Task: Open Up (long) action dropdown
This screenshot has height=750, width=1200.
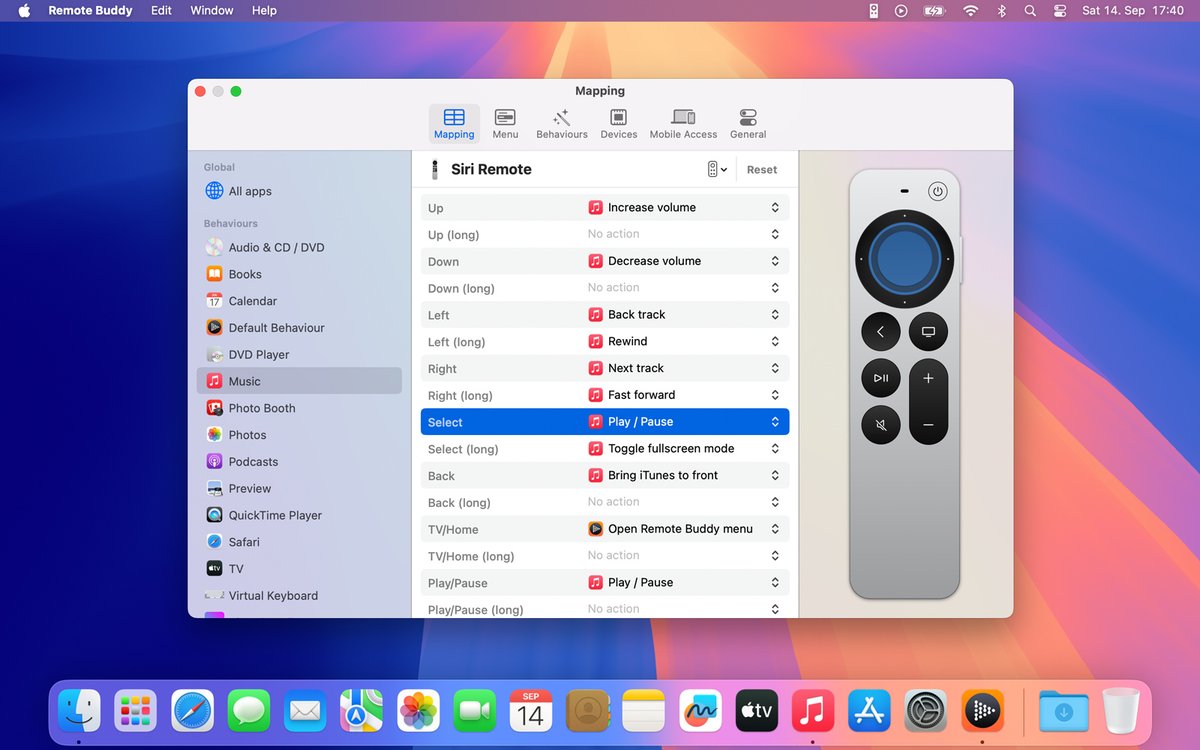Action: click(x=684, y=234)
